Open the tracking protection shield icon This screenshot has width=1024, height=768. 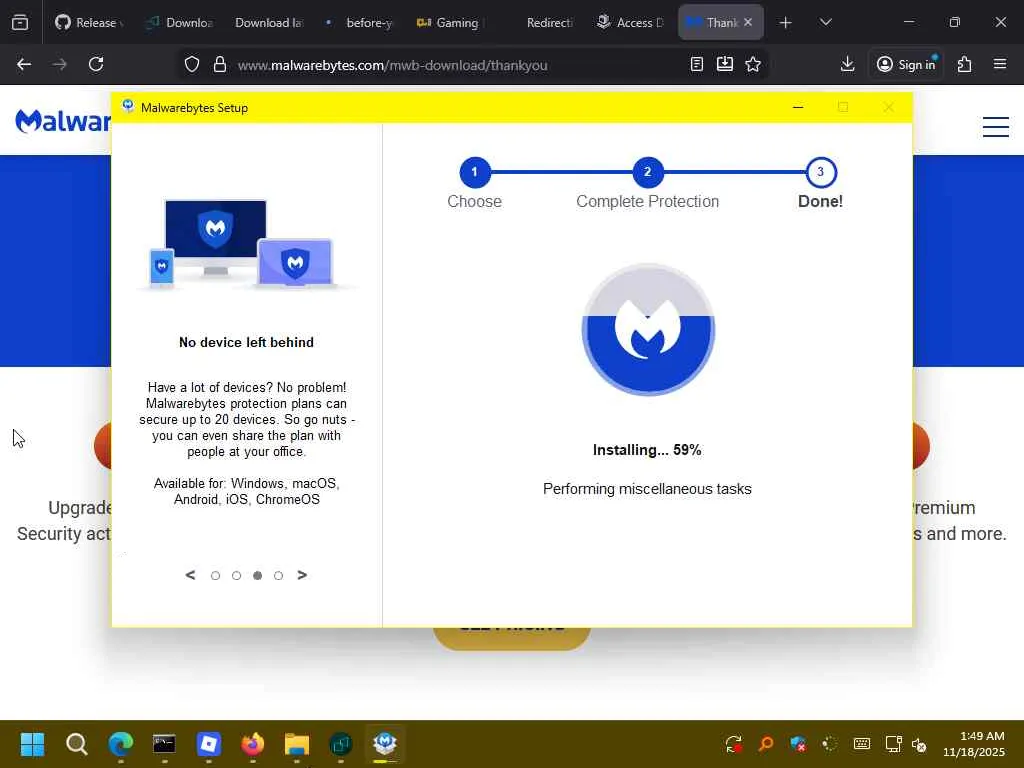coord(191,65)
